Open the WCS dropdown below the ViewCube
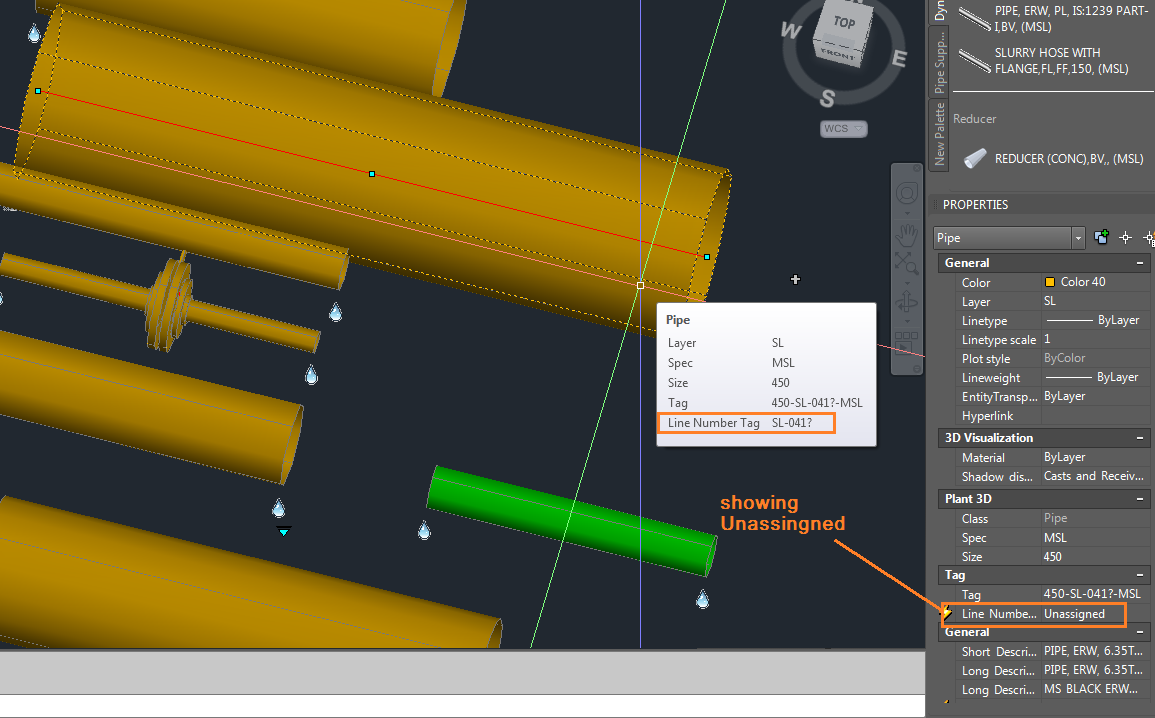The height and width of the screenshot is (718, 1155). tap(843, 128)
